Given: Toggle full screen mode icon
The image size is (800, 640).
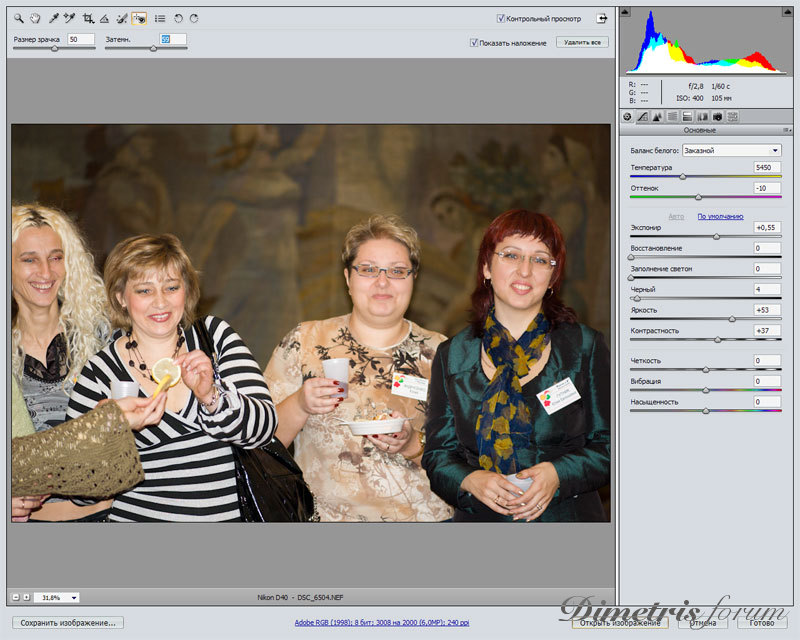Looking at the screenshot, I should click(x=602, y=18).
